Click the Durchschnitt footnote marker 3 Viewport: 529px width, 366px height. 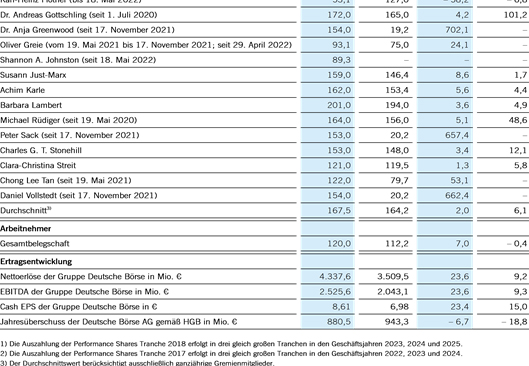(x=49, y=208)
